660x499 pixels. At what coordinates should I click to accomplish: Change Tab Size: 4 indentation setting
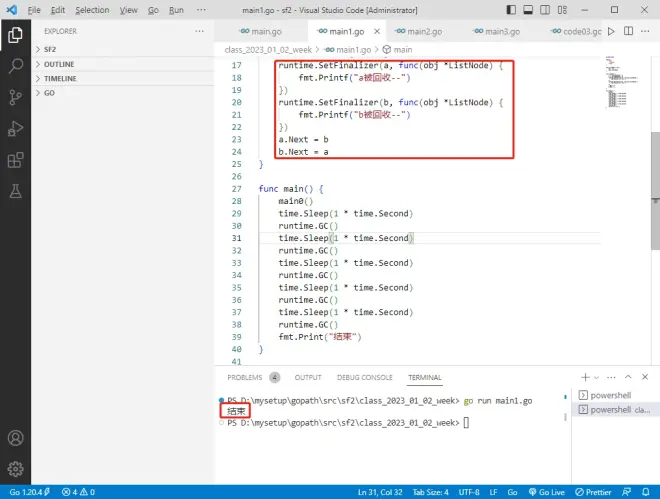pyautogui.click(x=431, y=492)
